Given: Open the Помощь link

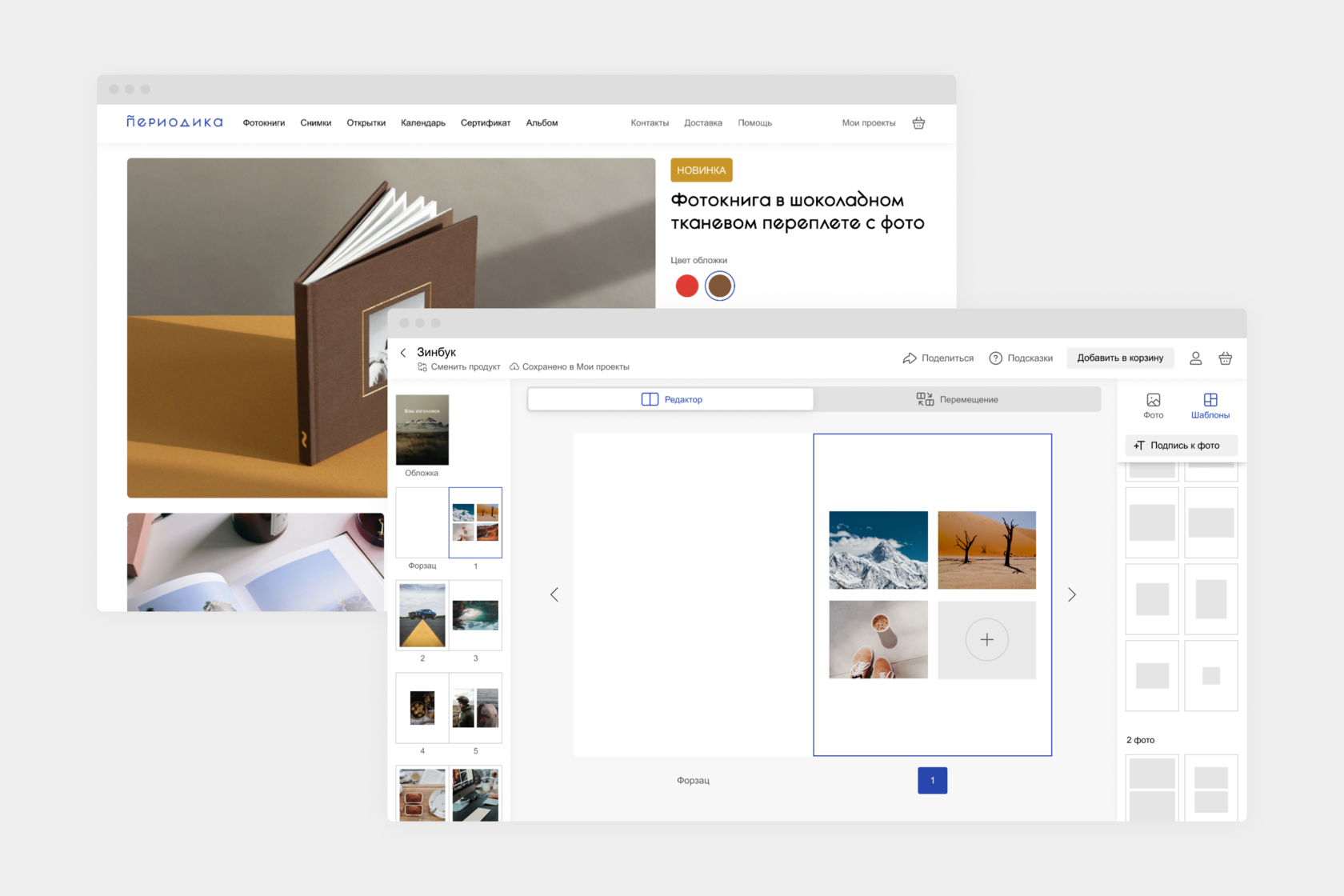Looking at the screenshot, I should coord(755,123).
